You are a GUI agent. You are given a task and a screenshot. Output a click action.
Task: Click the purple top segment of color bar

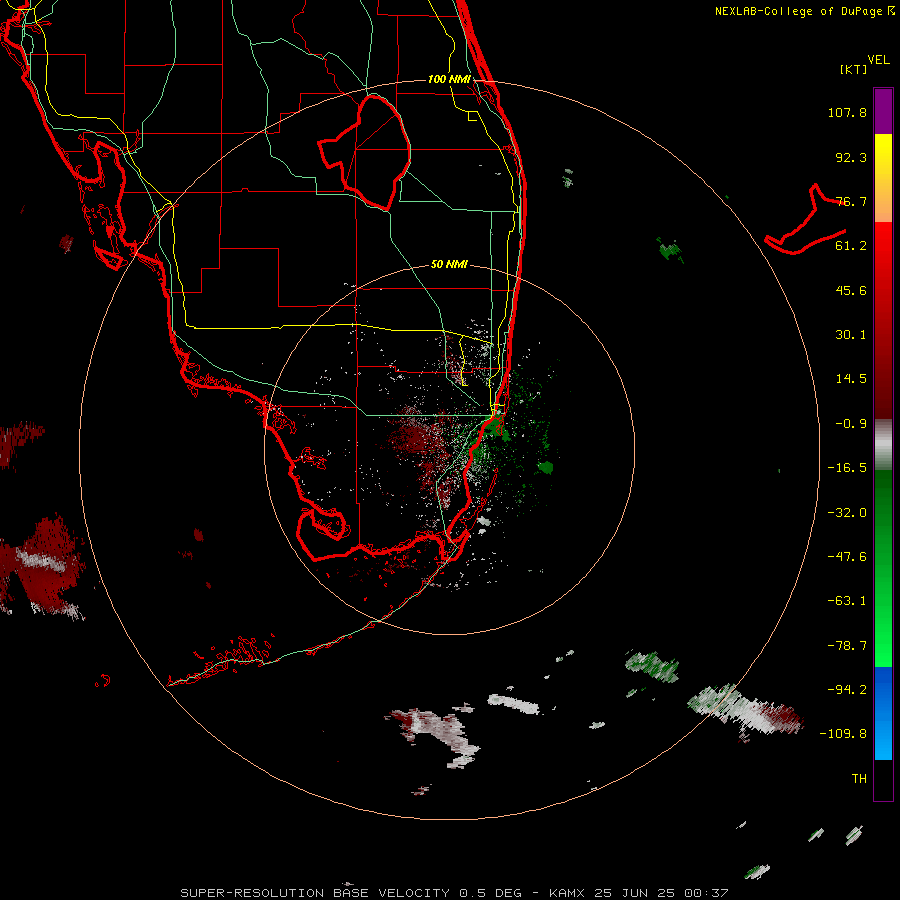(883, 112)
